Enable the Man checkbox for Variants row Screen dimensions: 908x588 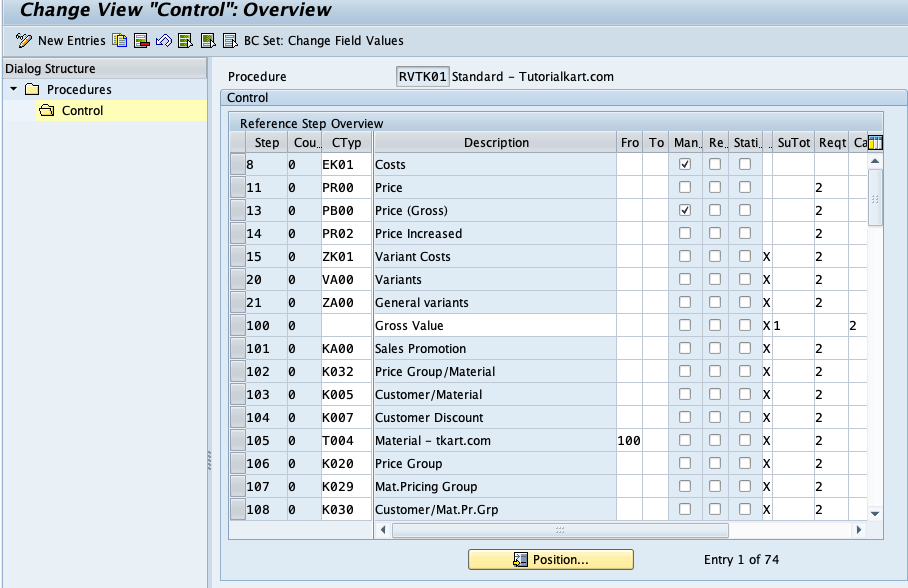[685, 279]
